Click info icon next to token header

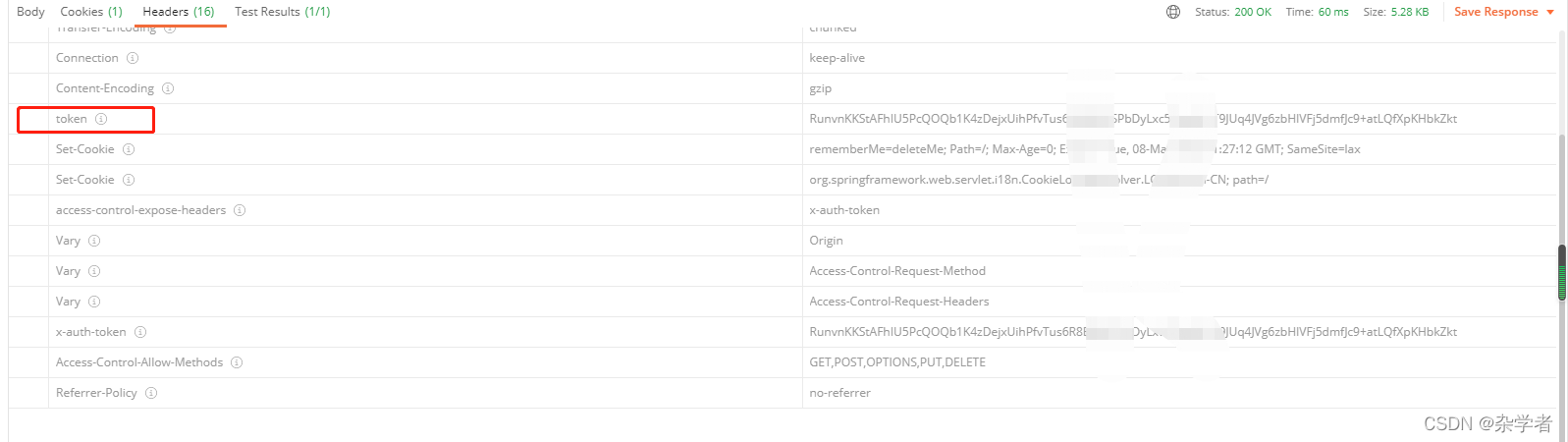coord(101,119)
